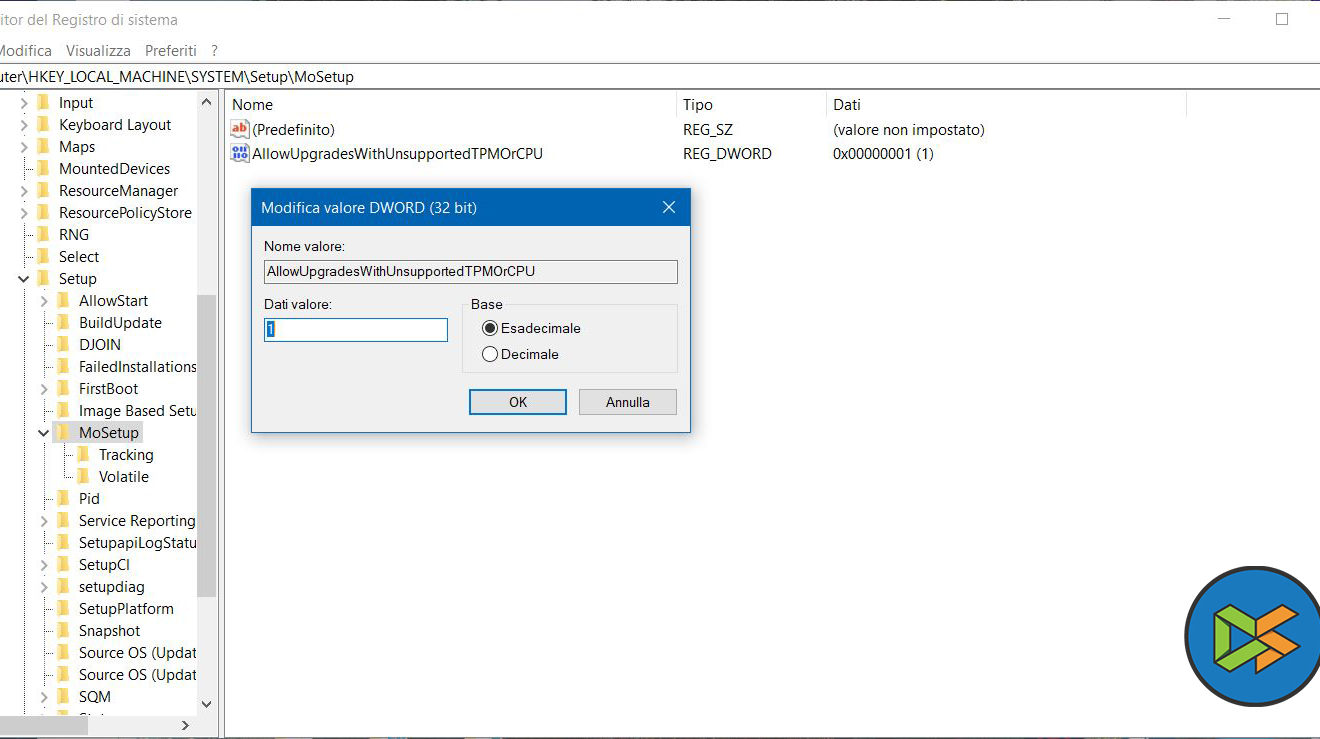
Task: Open the Modifica menu
Action: 25,50
